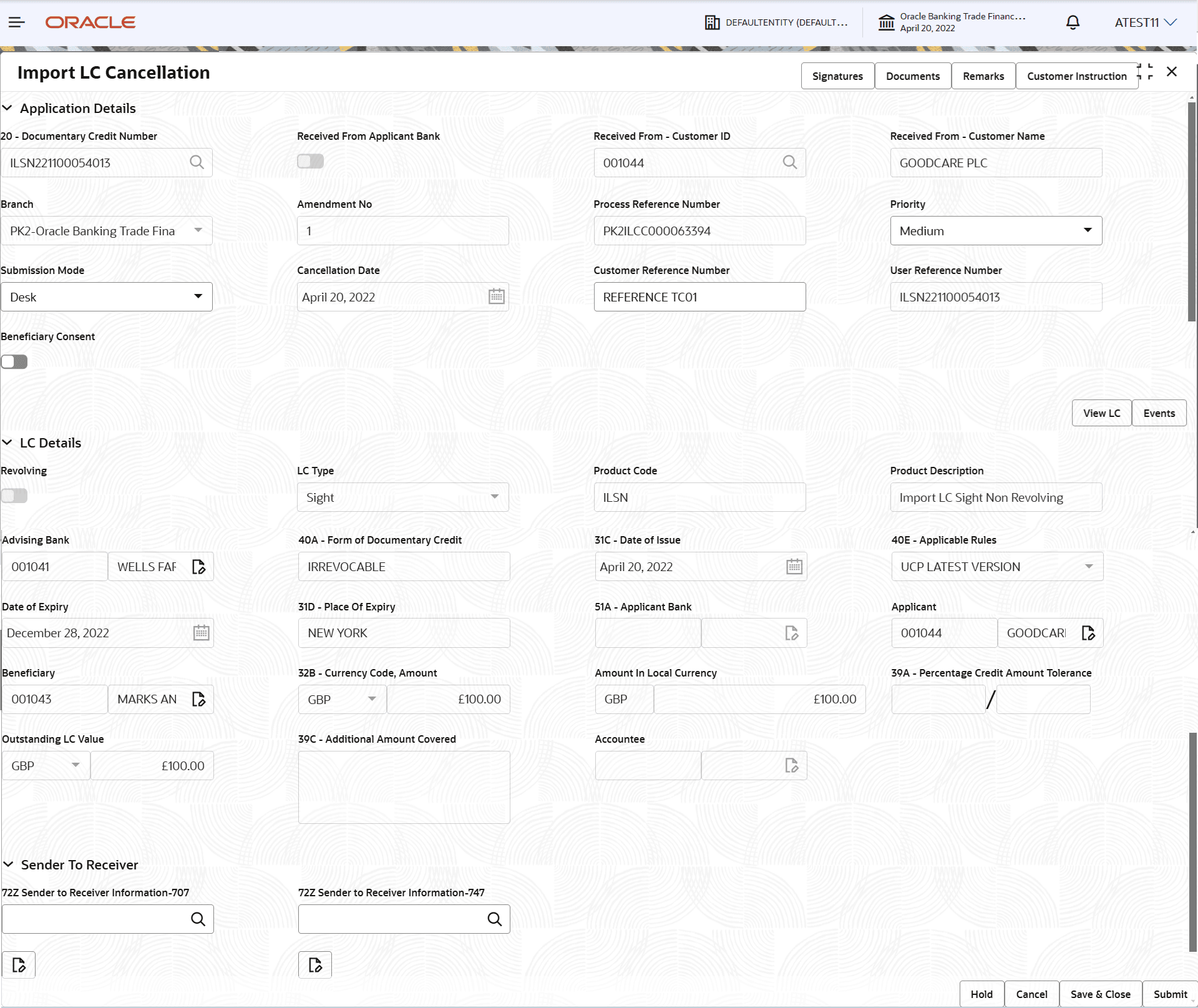Search for a Documentary Credit Number
Screen dimensions: 1198x1008
point(197,162)
